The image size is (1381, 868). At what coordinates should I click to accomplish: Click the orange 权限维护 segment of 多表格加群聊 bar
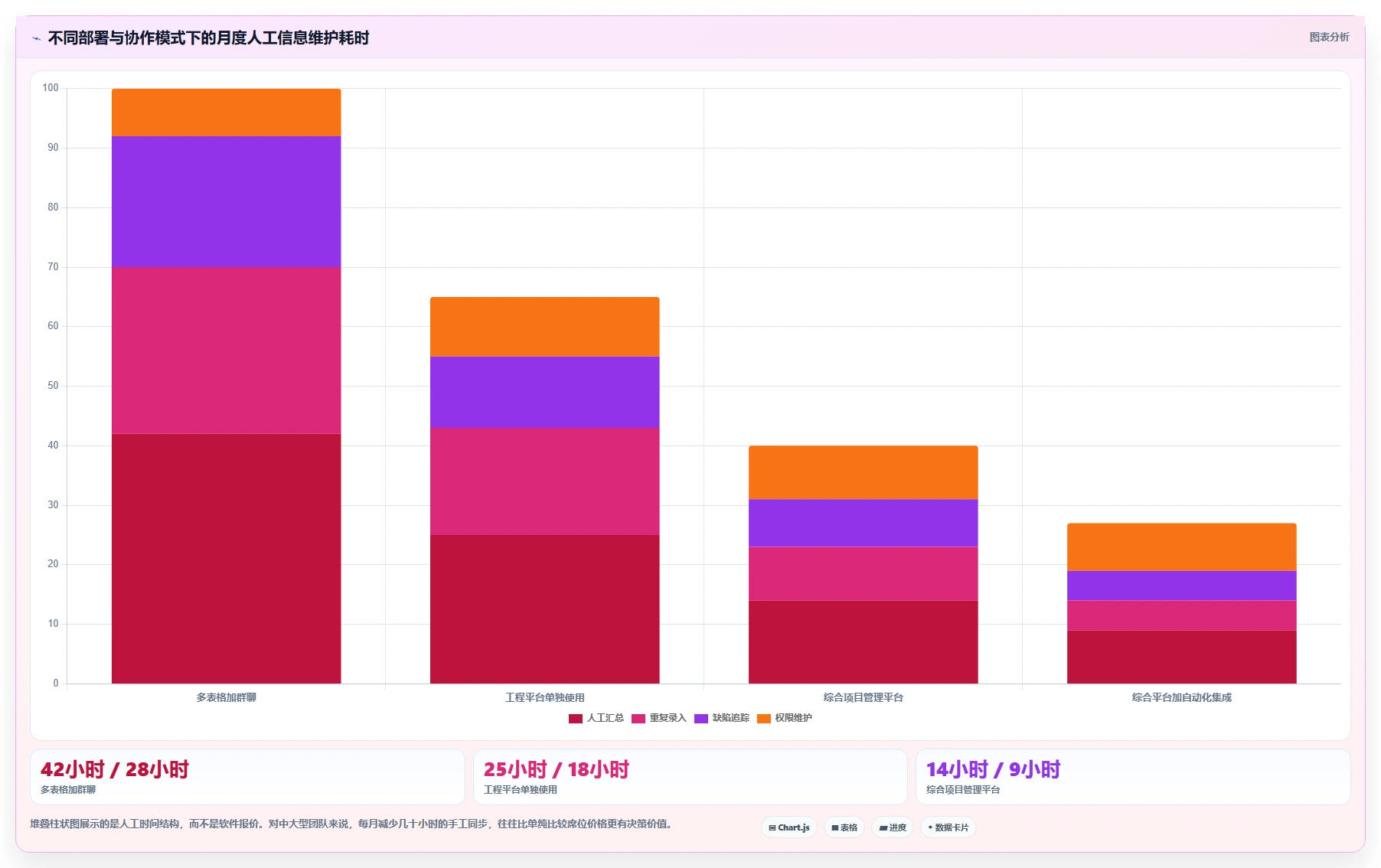226,113
